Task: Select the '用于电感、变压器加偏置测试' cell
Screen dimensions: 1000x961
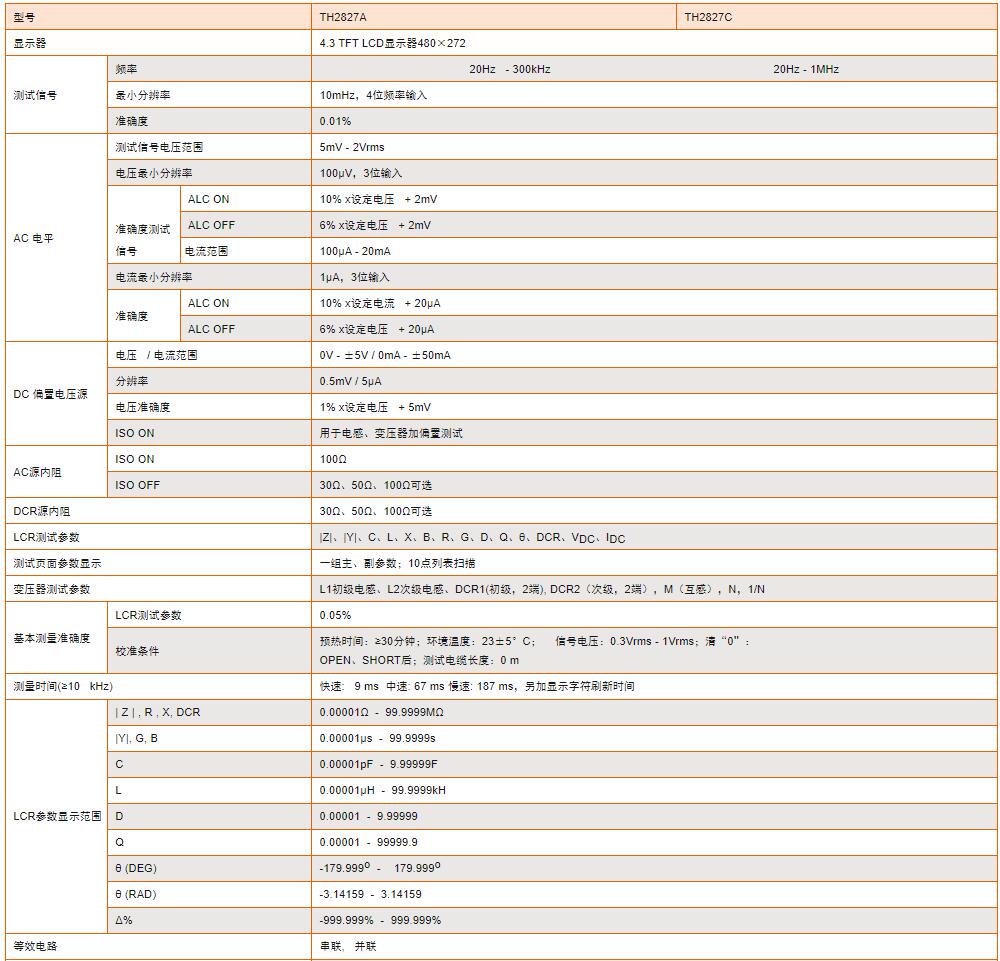Action: click(x=654, y=434)
